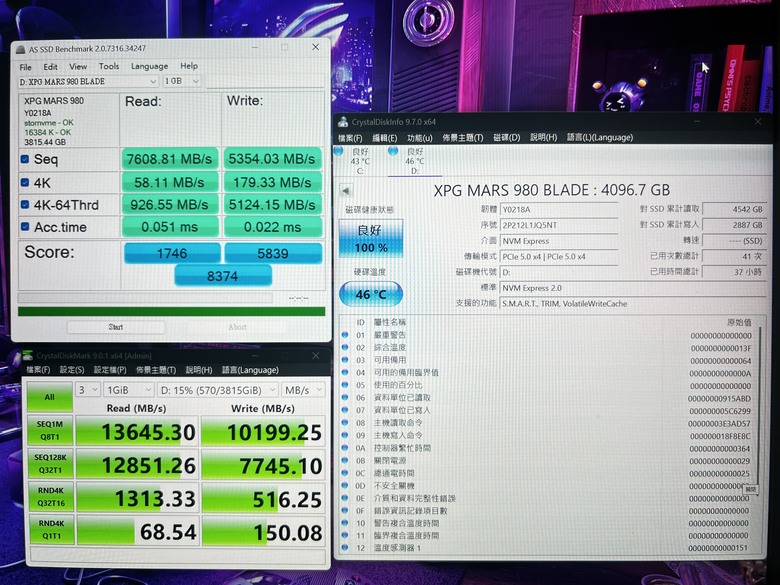Screen dimensions: 780x585
Task: Open AS SSD Edit menu
Action: click(50, 67)
